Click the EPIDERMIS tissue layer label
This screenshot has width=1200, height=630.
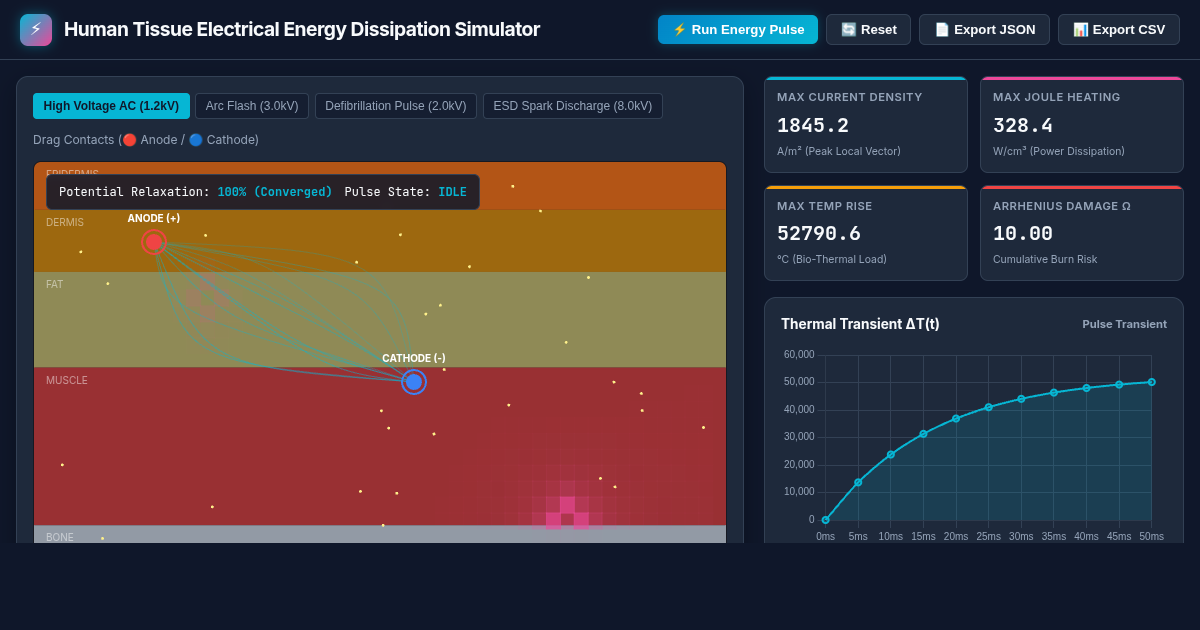(x=72, y=173)
